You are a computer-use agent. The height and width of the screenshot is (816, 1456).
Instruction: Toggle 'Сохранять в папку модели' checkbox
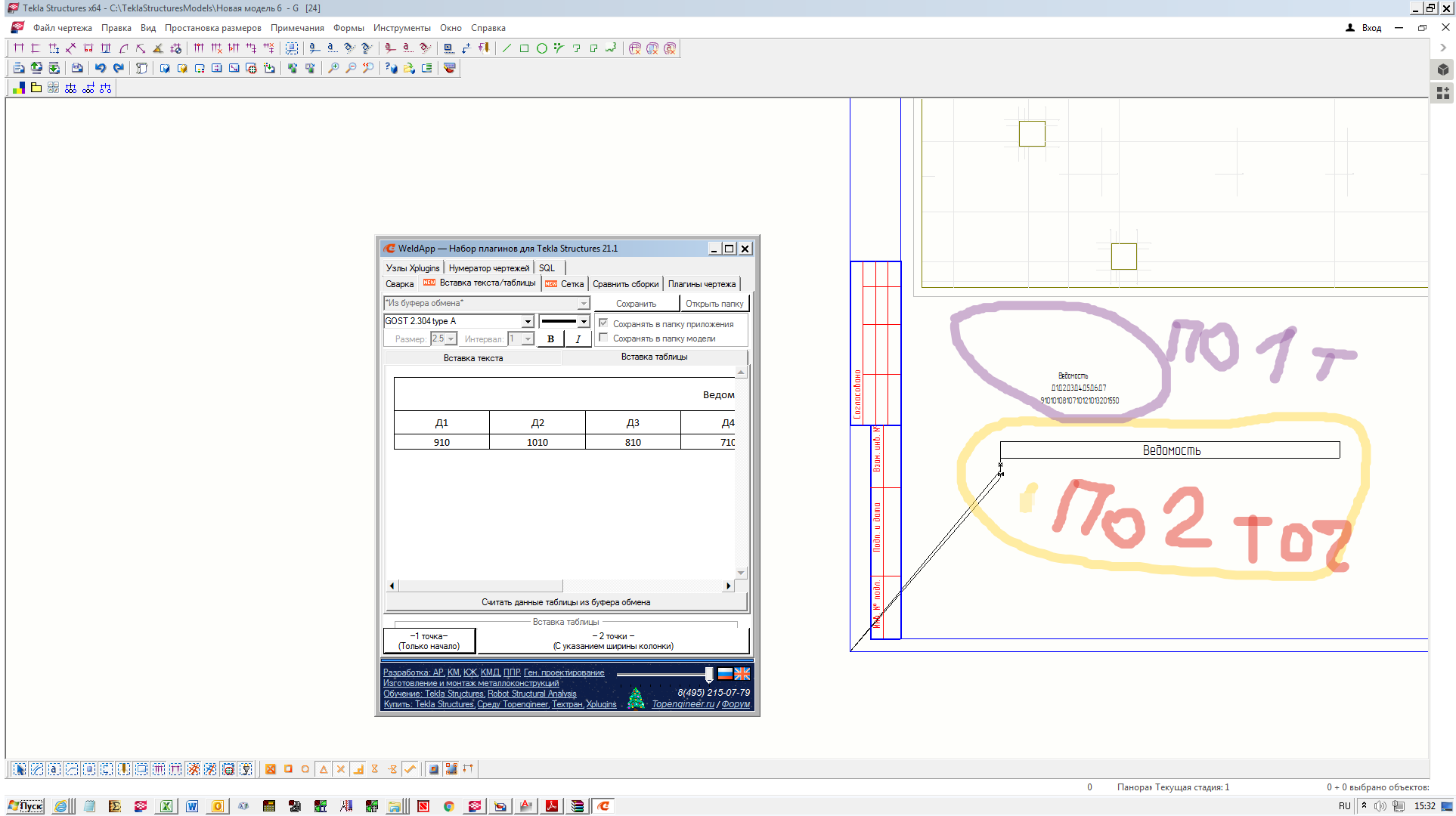click(x=603, y=338)
